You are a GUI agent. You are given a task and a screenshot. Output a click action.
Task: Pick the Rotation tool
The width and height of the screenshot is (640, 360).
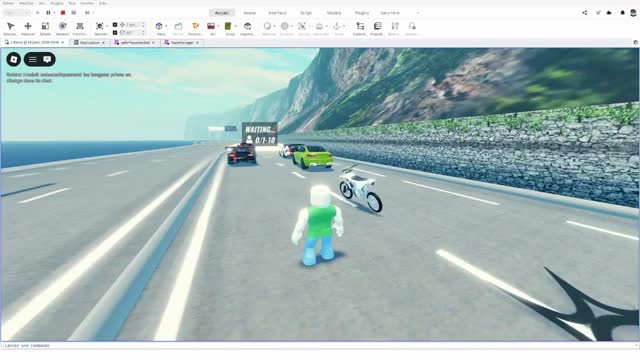pos(62,27)
